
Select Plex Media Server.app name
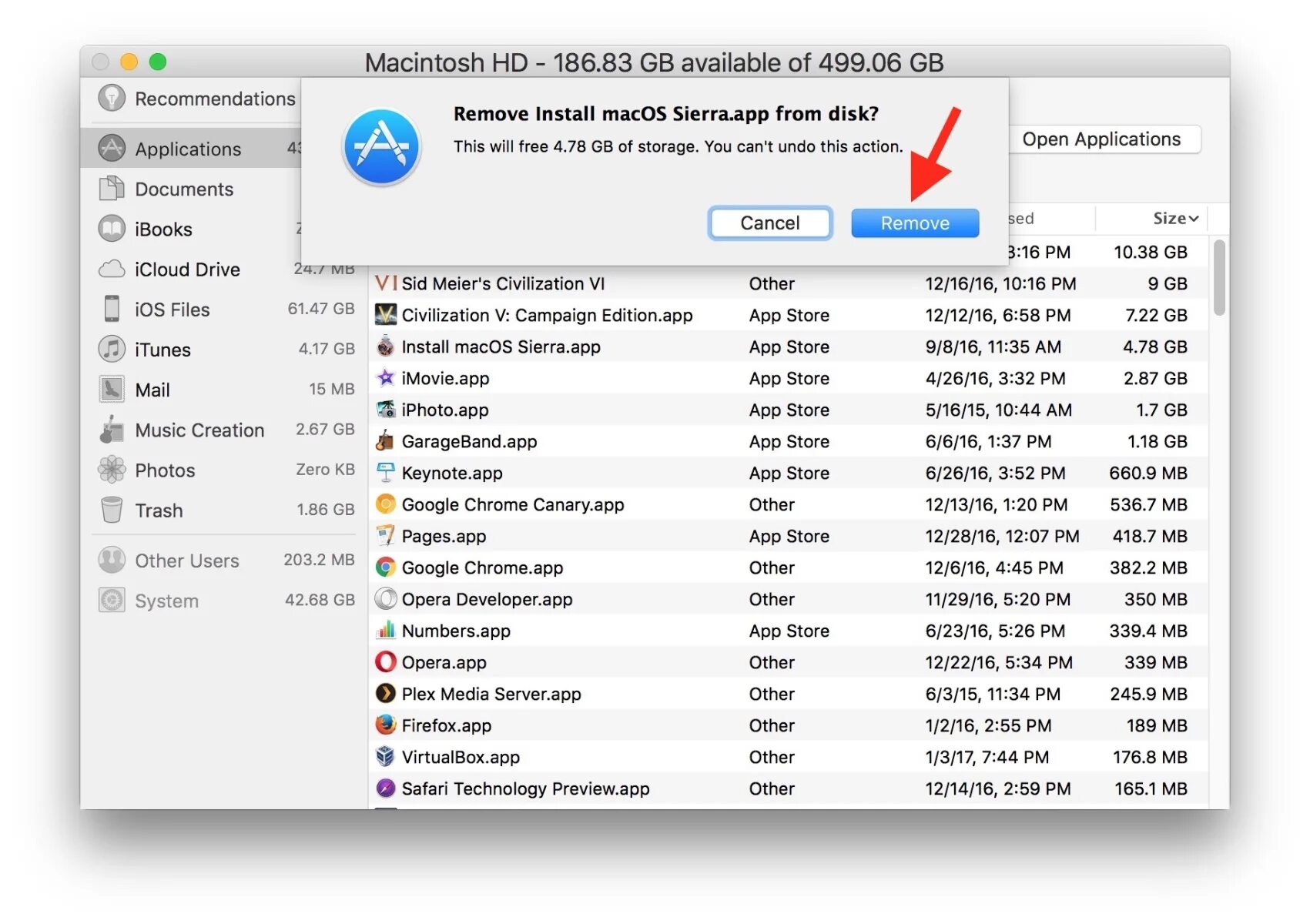491,695
